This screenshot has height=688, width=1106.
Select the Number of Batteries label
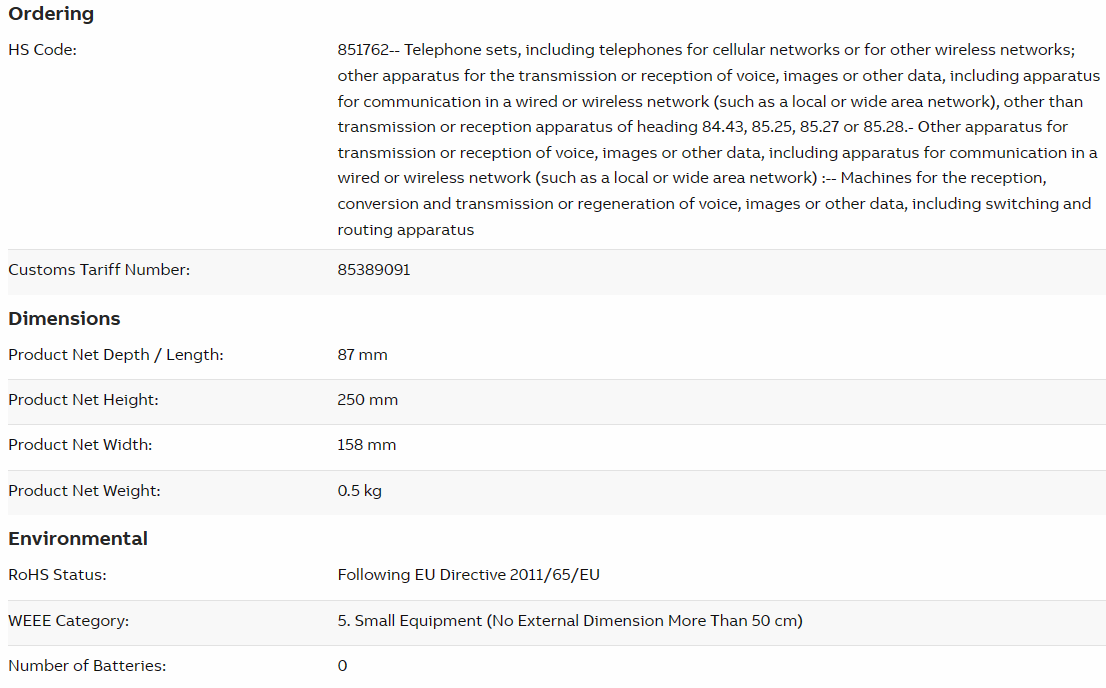coord(87,665)
